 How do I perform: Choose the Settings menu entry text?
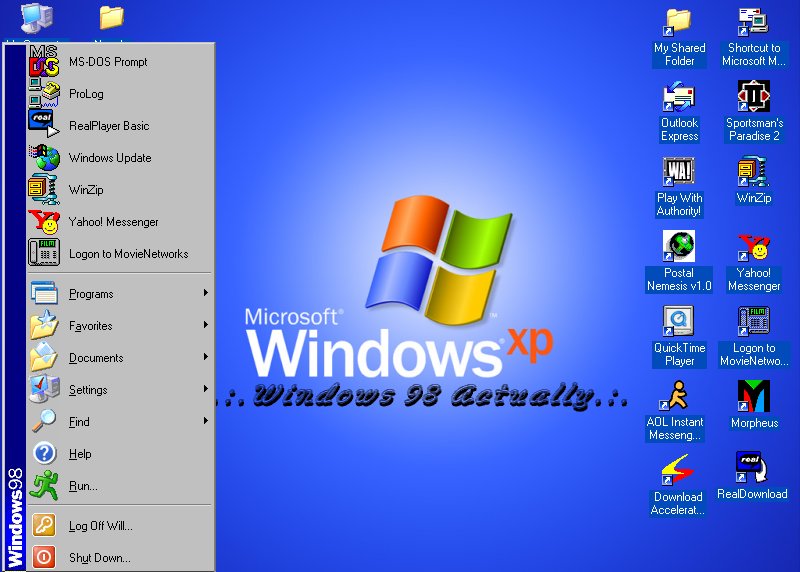[88, 390]
